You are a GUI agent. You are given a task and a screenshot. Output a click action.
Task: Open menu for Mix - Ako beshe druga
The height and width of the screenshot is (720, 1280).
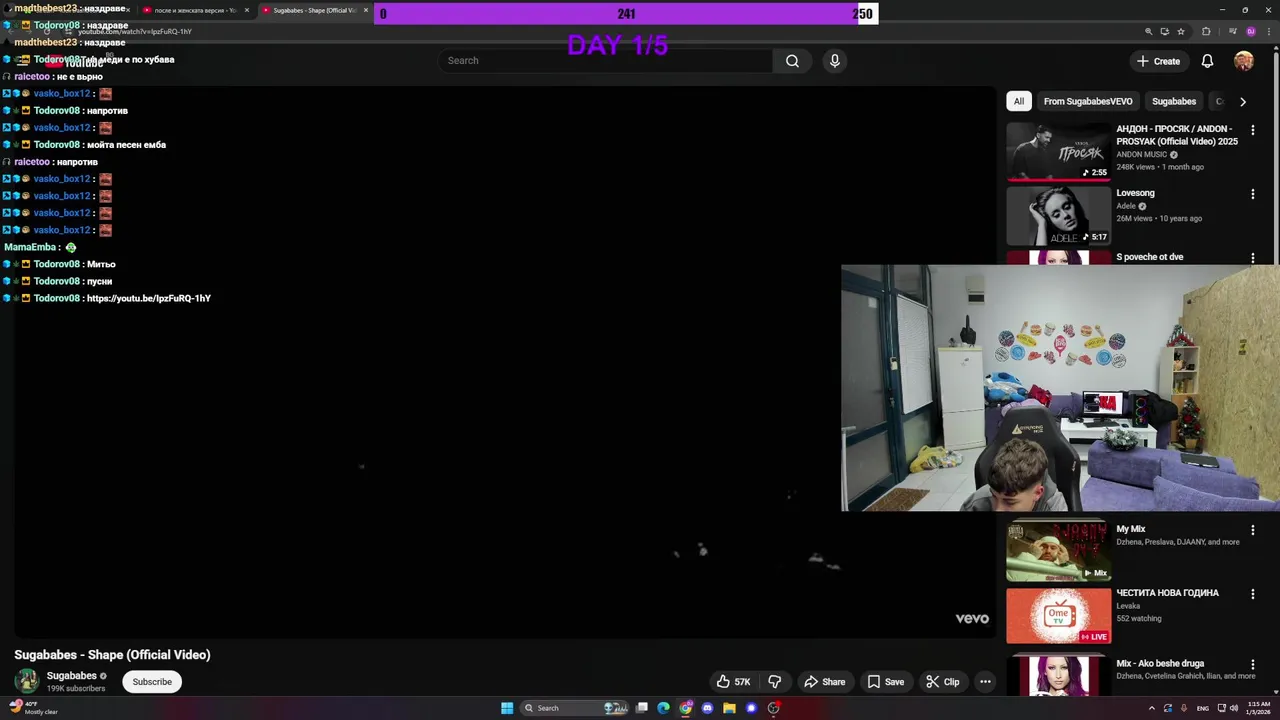click(x=1252, y=665)
